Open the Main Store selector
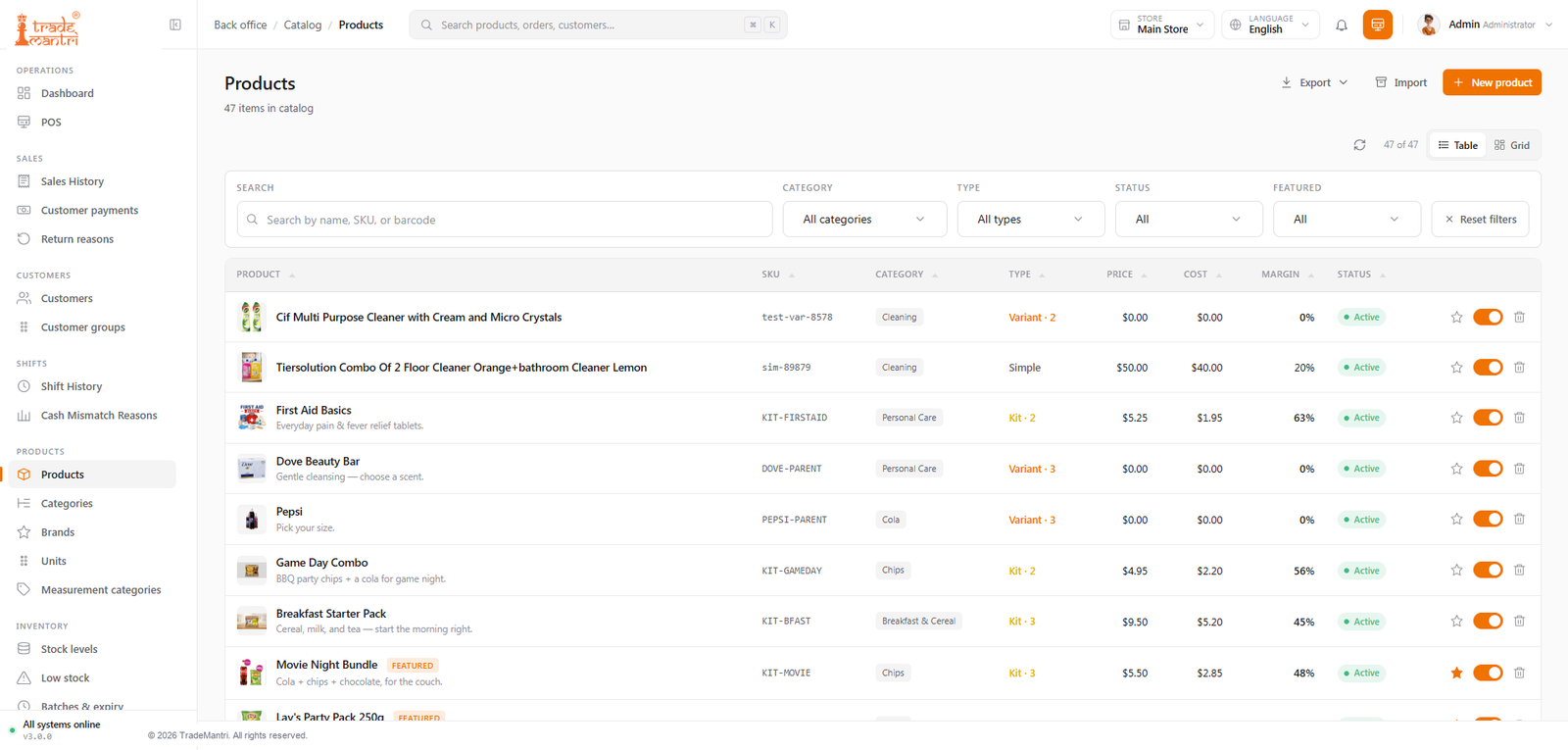The image size is (1568, 750). click(1162, 25)
